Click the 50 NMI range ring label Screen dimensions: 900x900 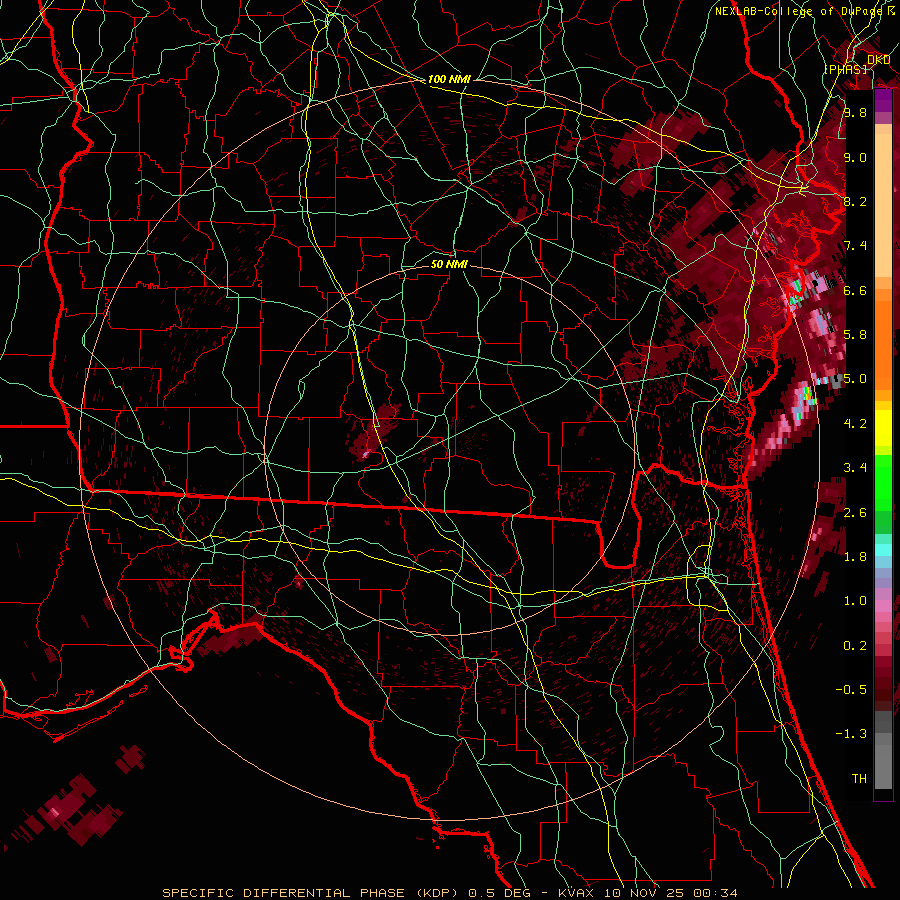pos(449,264)
